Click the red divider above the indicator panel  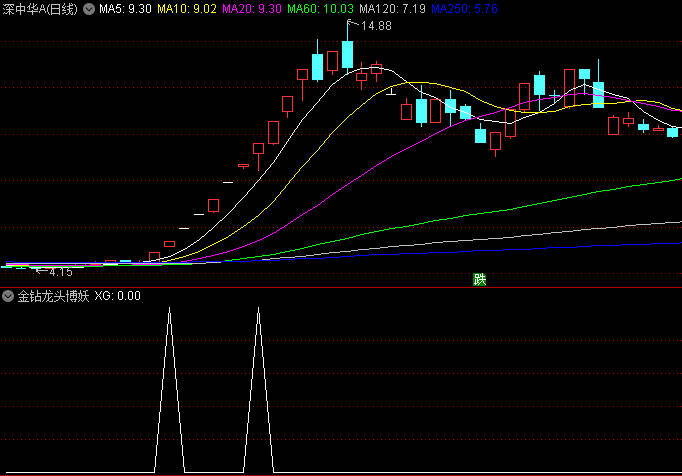[x=340, y=287]
